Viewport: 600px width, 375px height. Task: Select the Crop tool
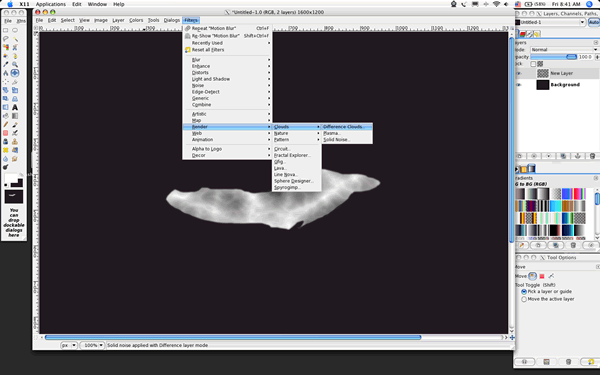[x=15, y=82]
